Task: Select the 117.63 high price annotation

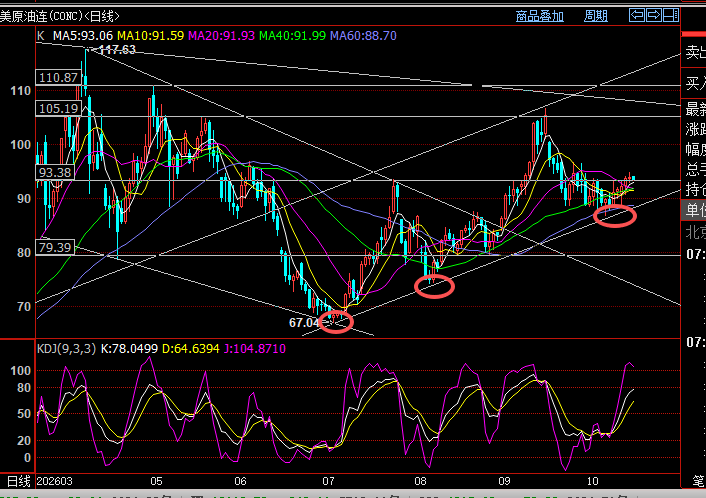Action: tap(117, 50)
